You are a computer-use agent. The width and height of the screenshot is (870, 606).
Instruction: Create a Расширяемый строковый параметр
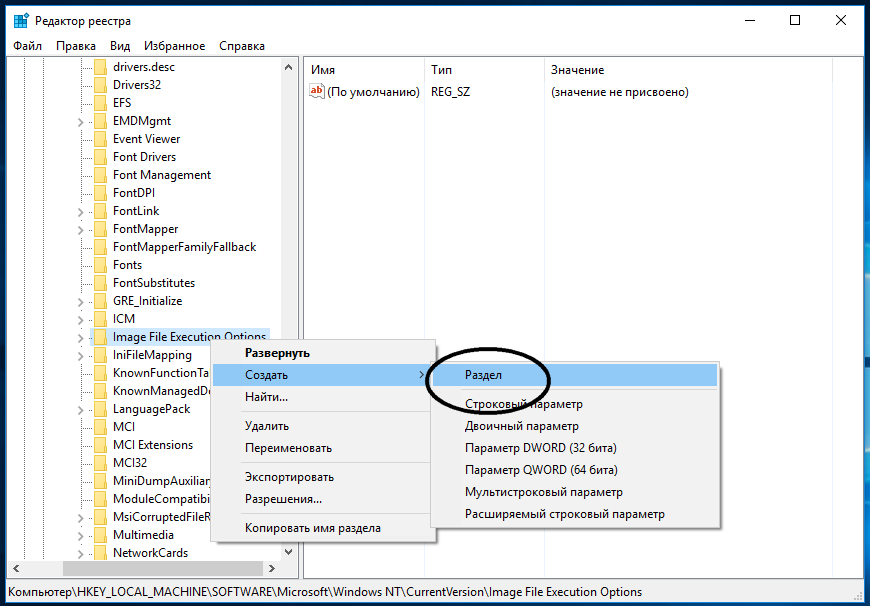[x=575, y=514]
